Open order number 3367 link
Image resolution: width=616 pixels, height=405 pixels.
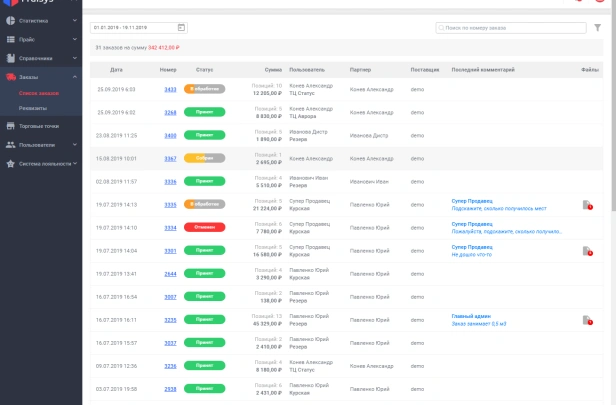[170, 158]
